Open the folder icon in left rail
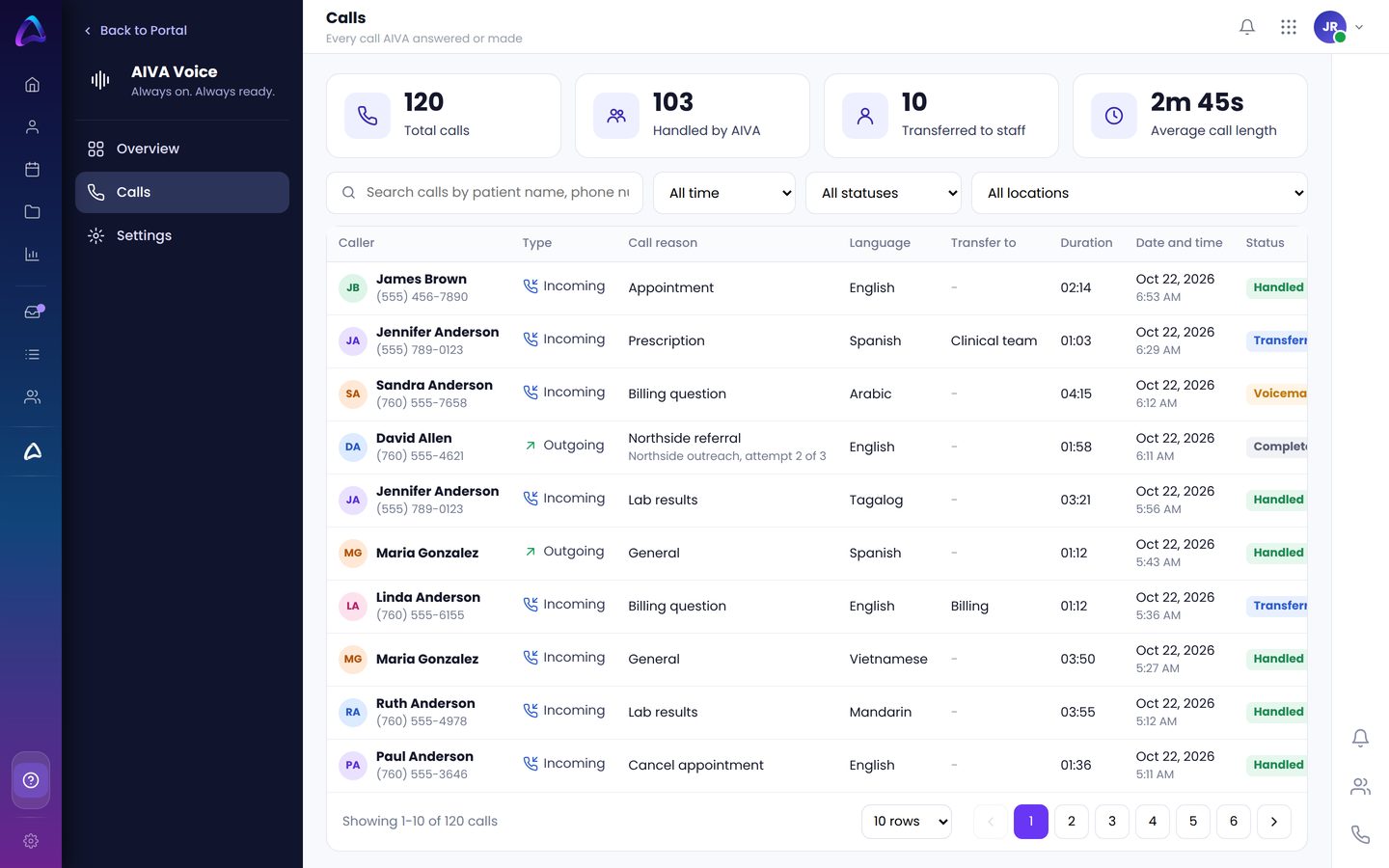 [x=32, y=212]
